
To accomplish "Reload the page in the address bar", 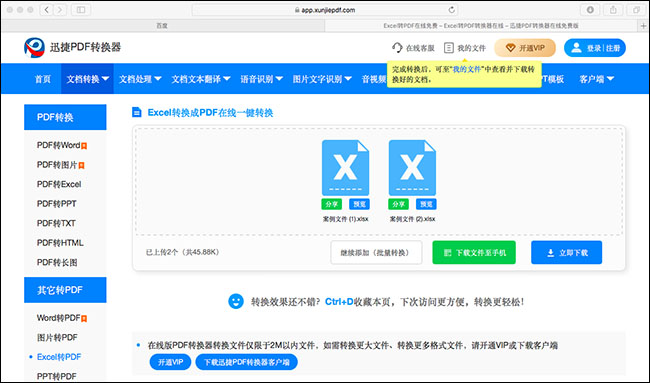I will 451,10.
